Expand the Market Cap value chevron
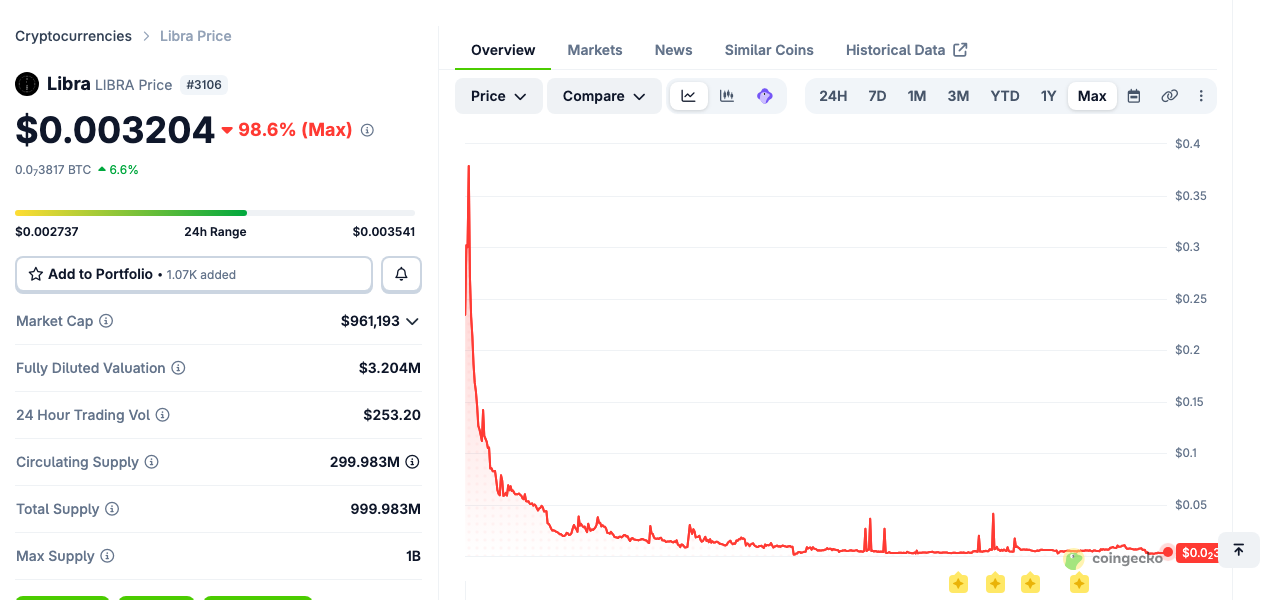The width and height of the screenshot is (1280, 600). click(x=412, y=321)
